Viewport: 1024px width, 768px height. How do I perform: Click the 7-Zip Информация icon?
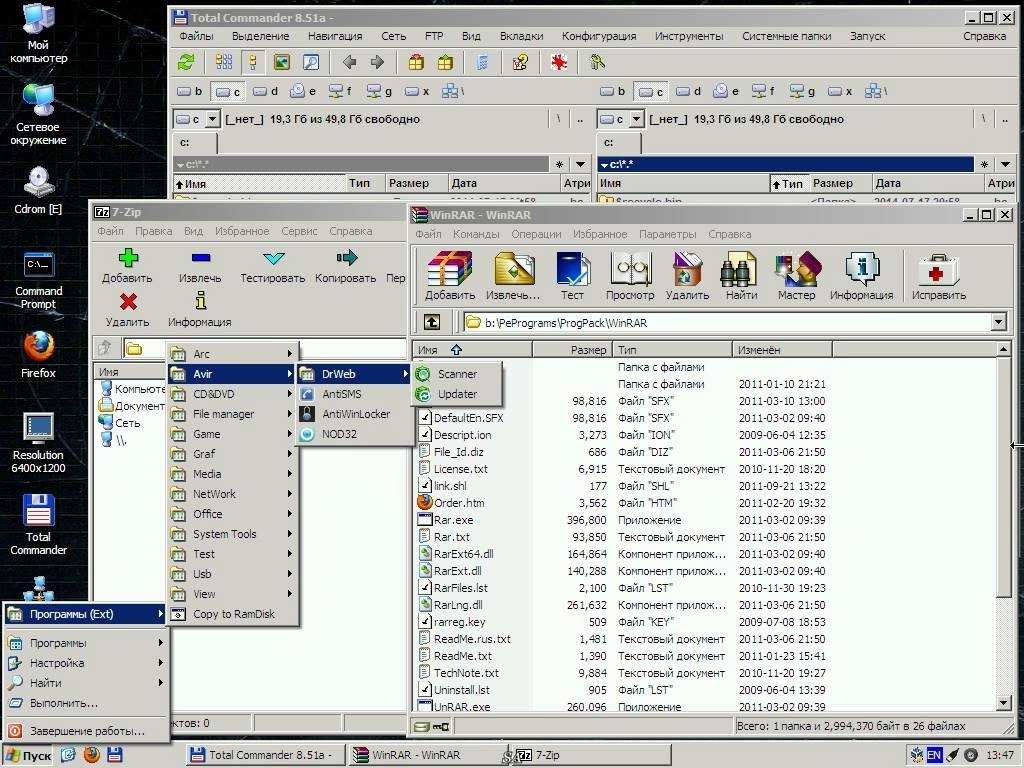(200, 300)
